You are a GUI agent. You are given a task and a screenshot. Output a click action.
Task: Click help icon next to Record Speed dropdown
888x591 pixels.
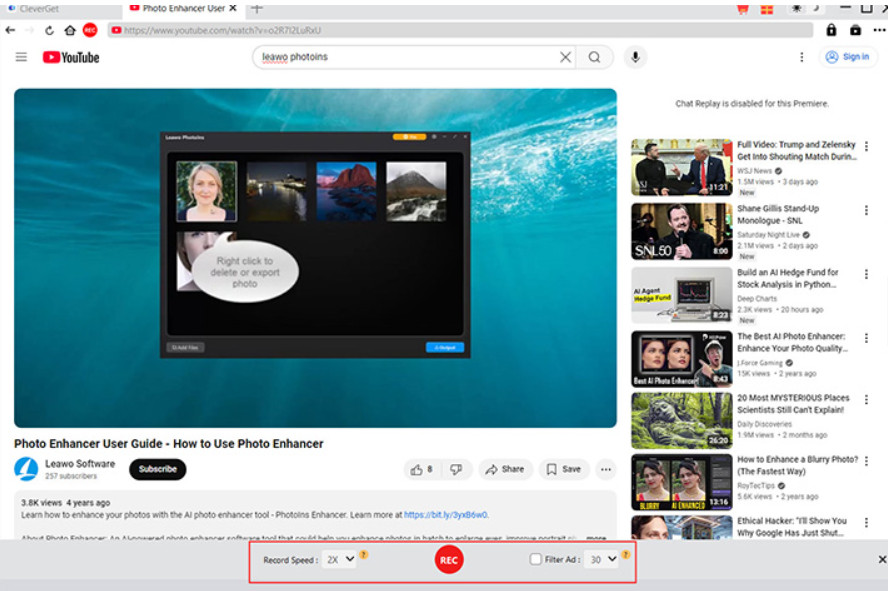(x=364, y=555)
